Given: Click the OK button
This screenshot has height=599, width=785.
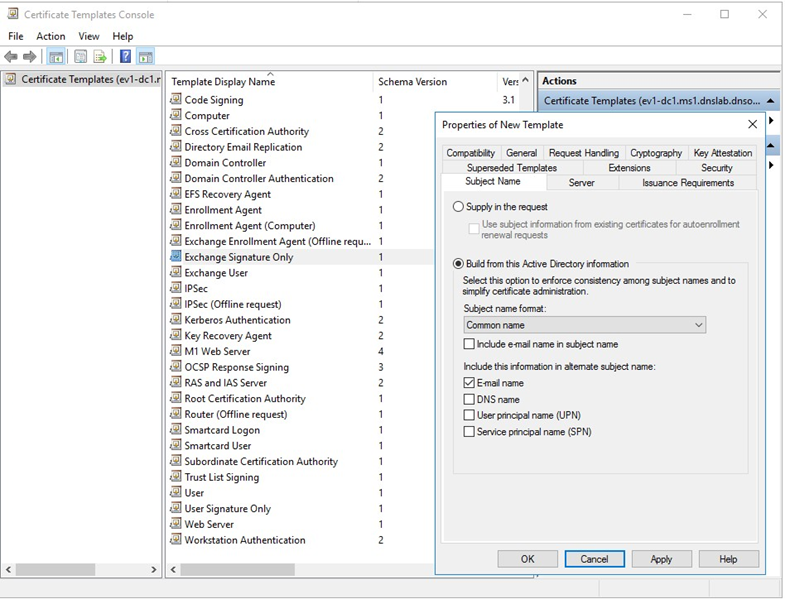Looking at the screenshot, I should 528,559.
